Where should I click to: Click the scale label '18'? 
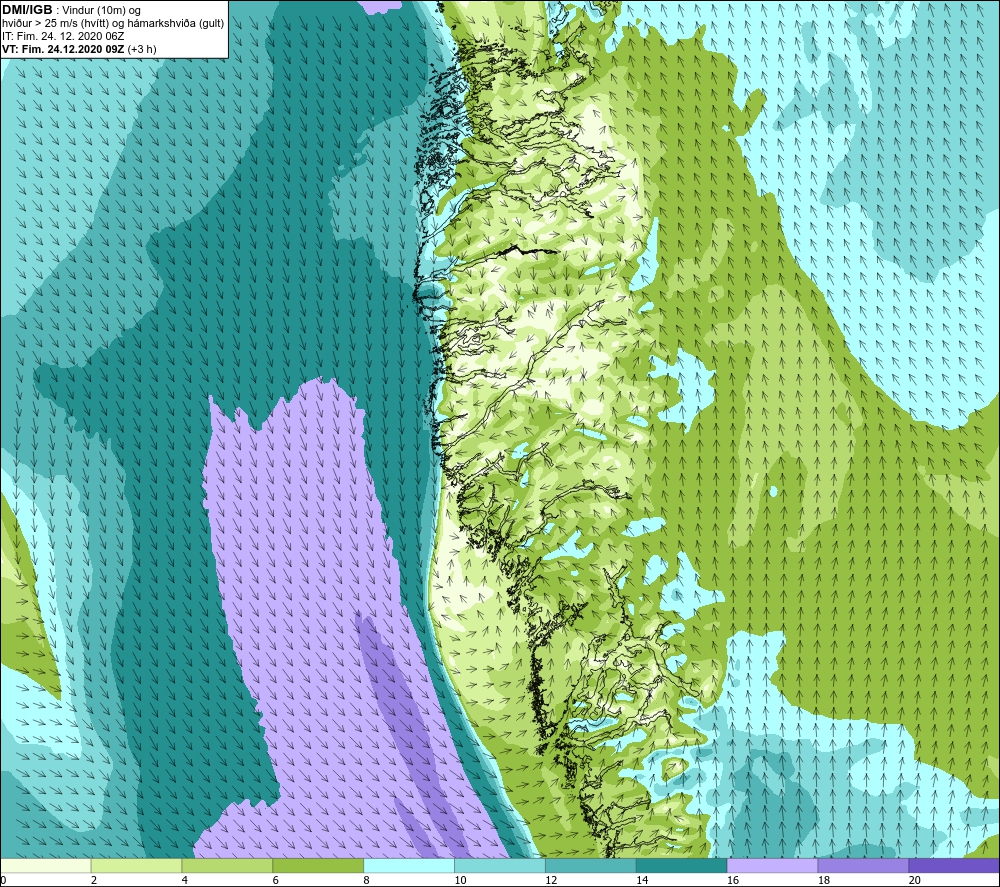(x=823, y=880)
